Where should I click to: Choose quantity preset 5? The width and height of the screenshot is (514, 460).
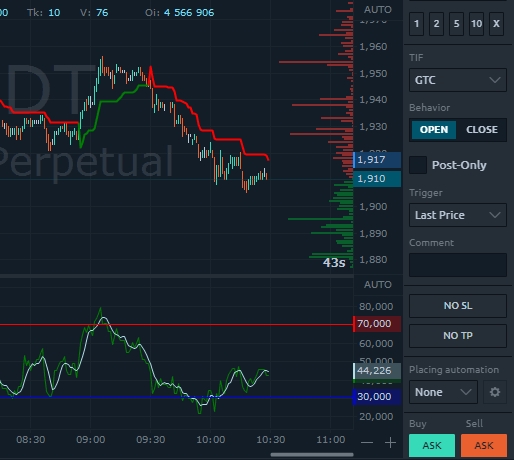pyautogui.click(x=456, y=24)
